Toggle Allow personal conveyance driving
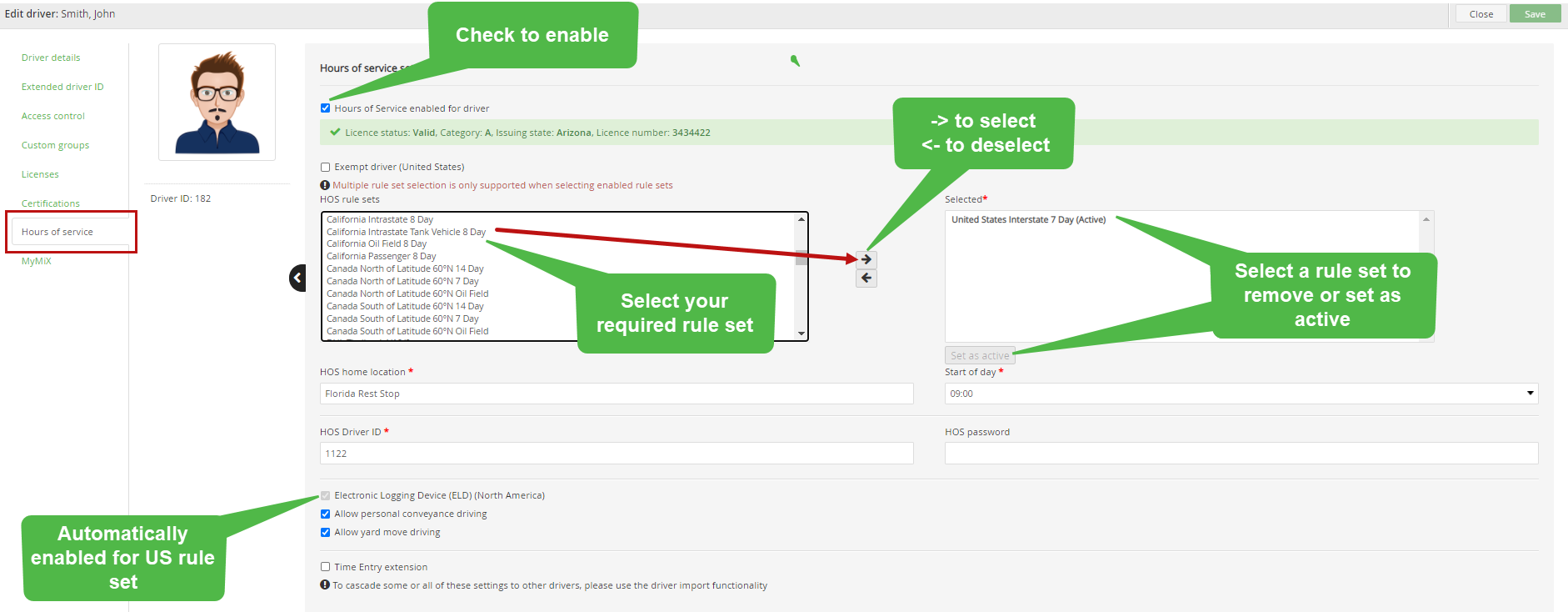The width and height of the screenshot is (1568, 612). coord(326,514)
